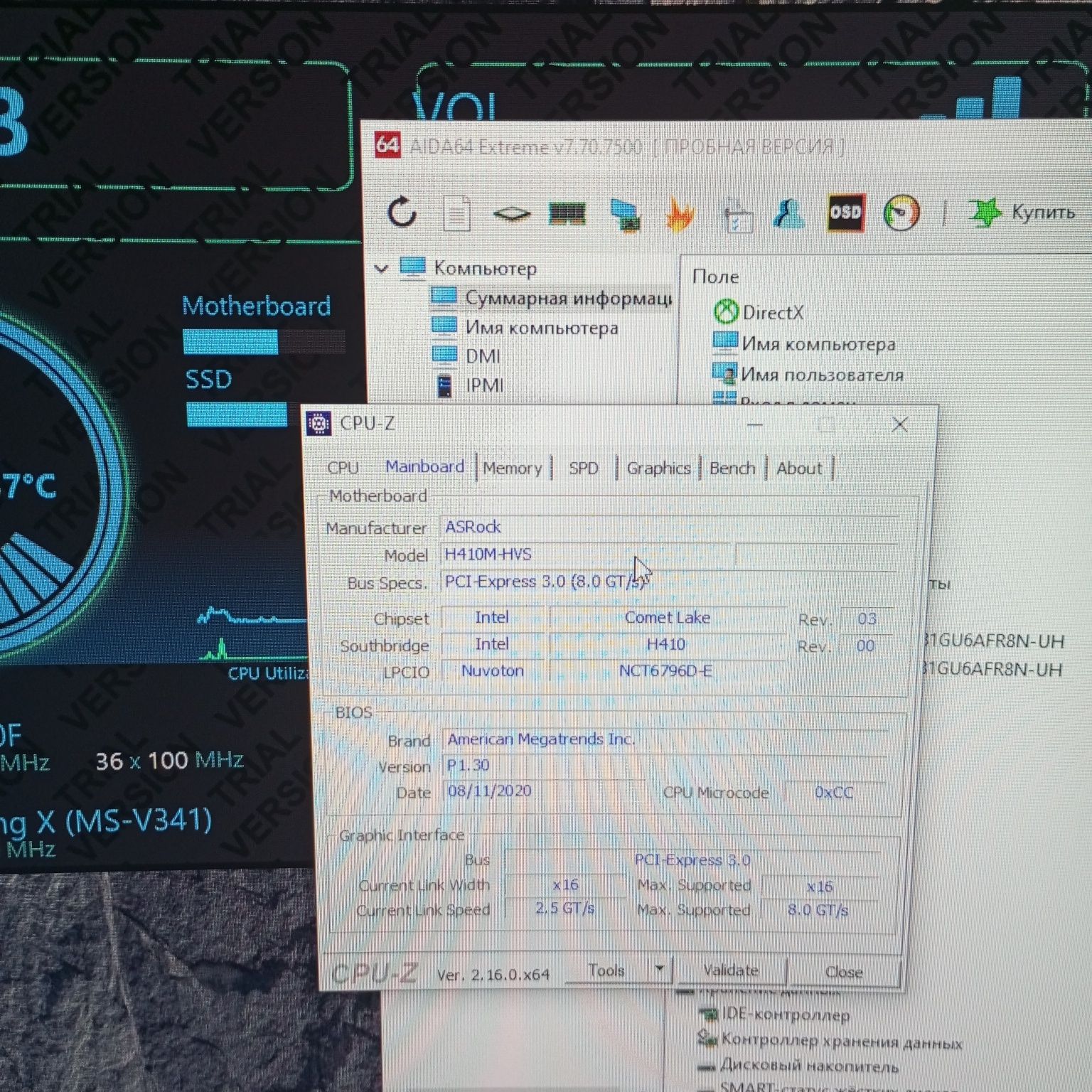Open the OSD panel icon in AIDA64

pyautogui.click(x=845, y=212)
